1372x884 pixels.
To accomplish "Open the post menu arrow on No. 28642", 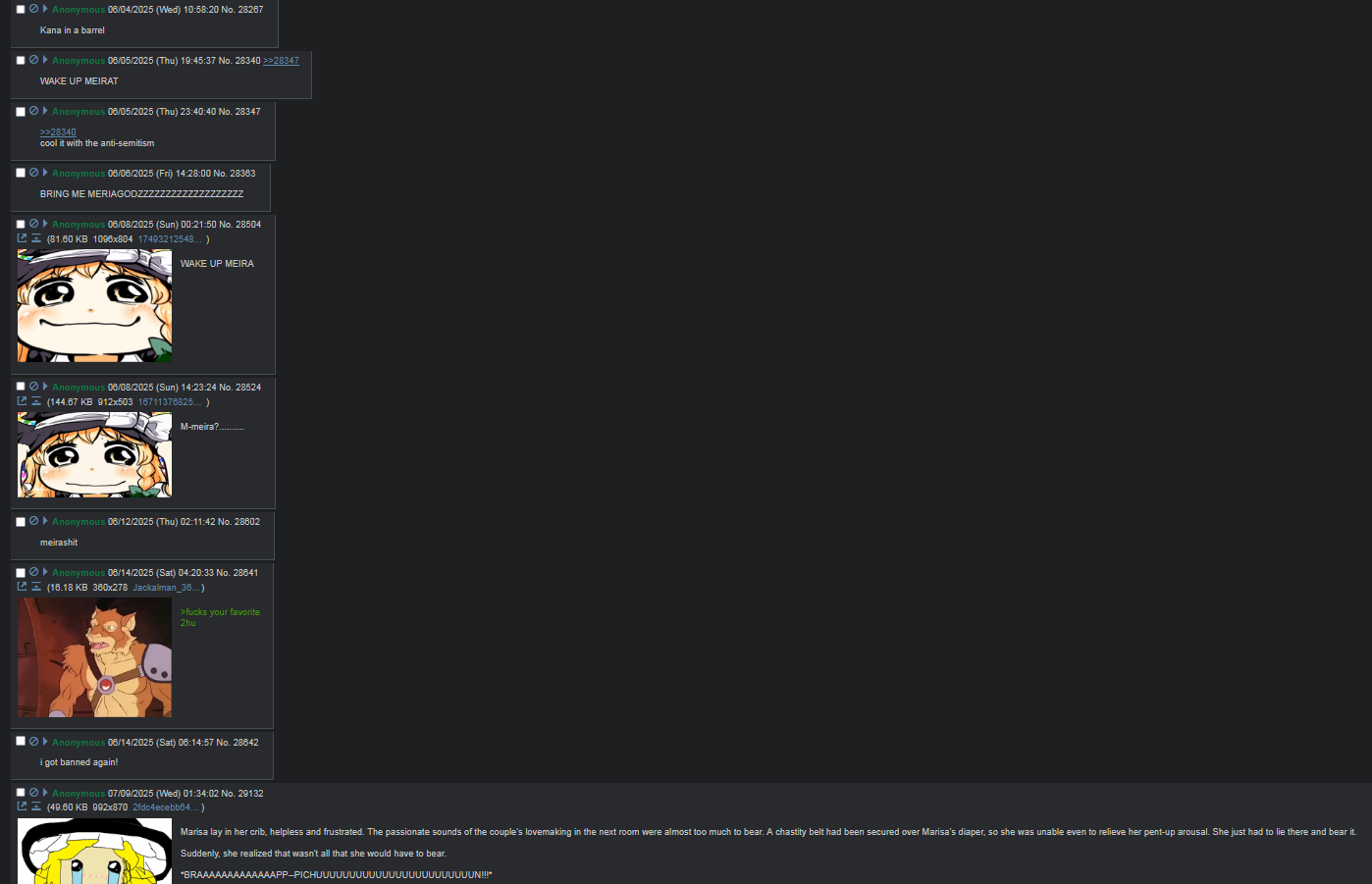I will [45, 742].
